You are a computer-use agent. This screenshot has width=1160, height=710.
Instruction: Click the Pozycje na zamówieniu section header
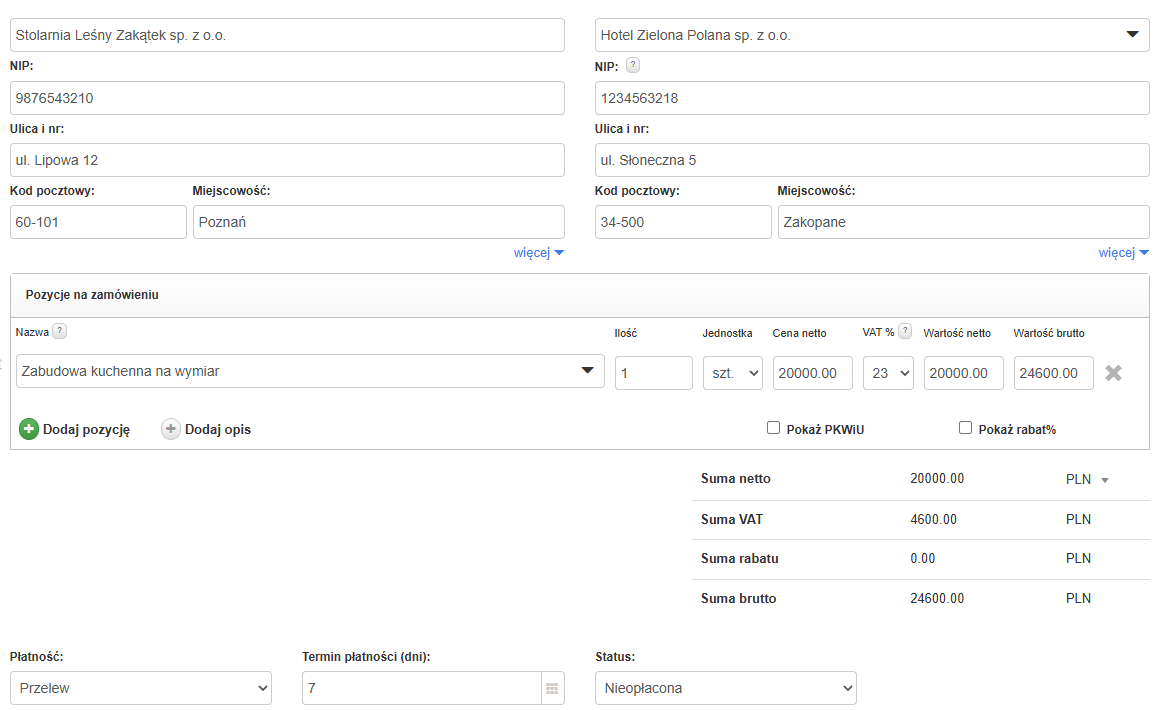coord(92,295)
